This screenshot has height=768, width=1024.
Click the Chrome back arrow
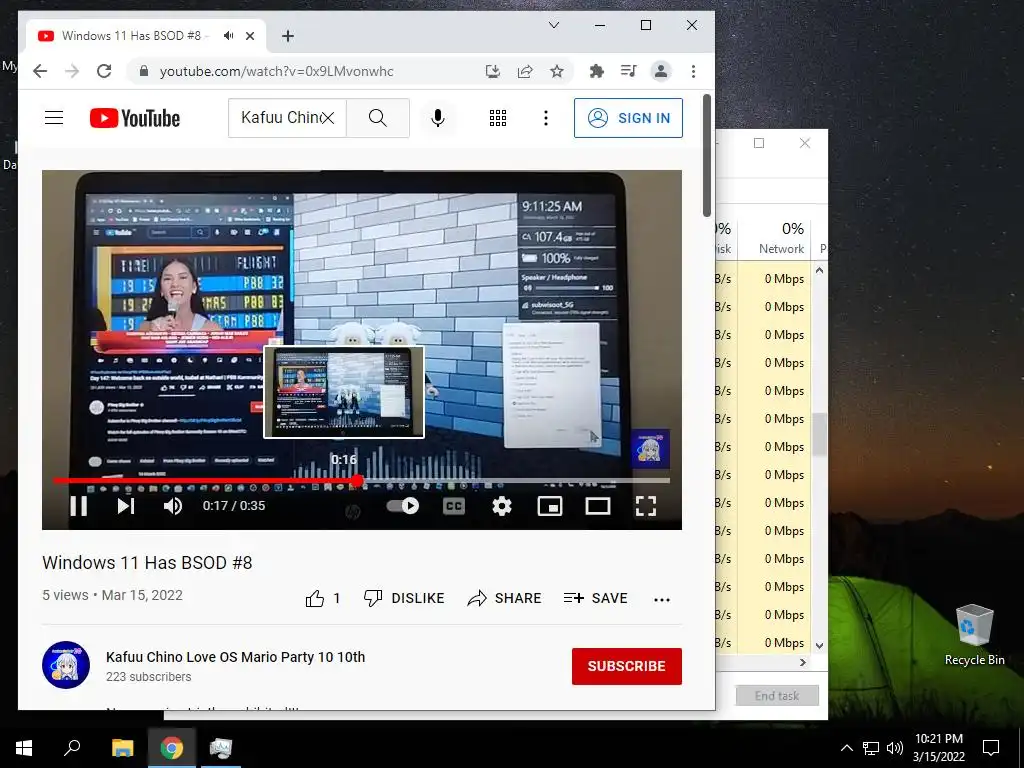pos(40,71)
